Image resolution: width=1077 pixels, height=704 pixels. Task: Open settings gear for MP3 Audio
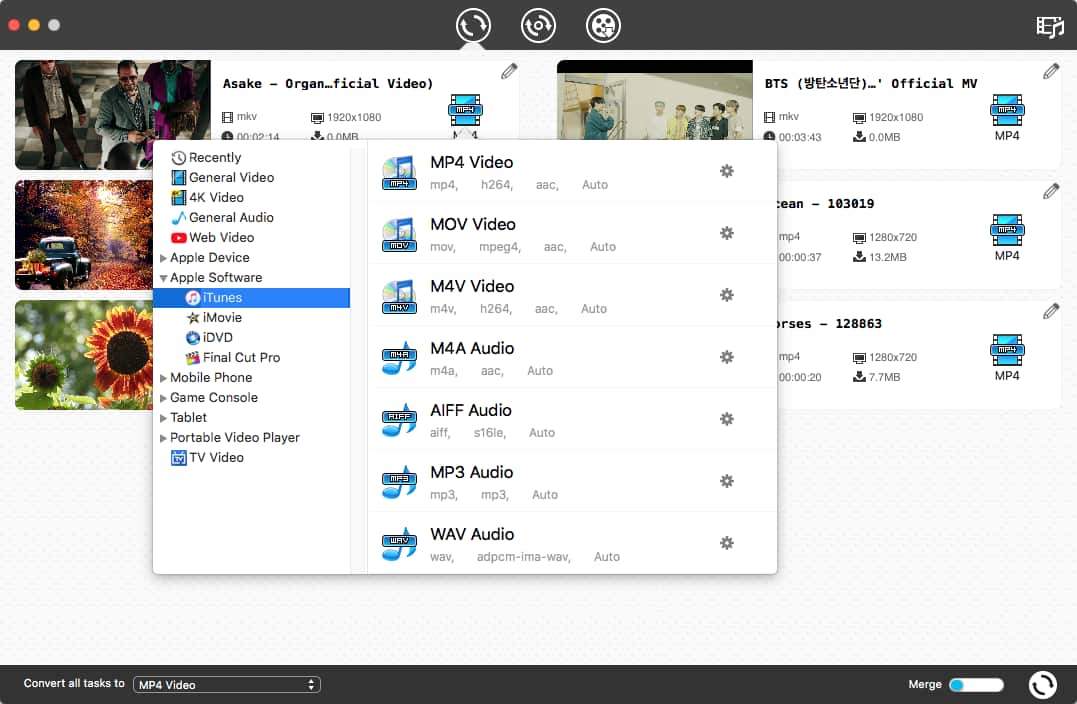click(x=727, y=481)
